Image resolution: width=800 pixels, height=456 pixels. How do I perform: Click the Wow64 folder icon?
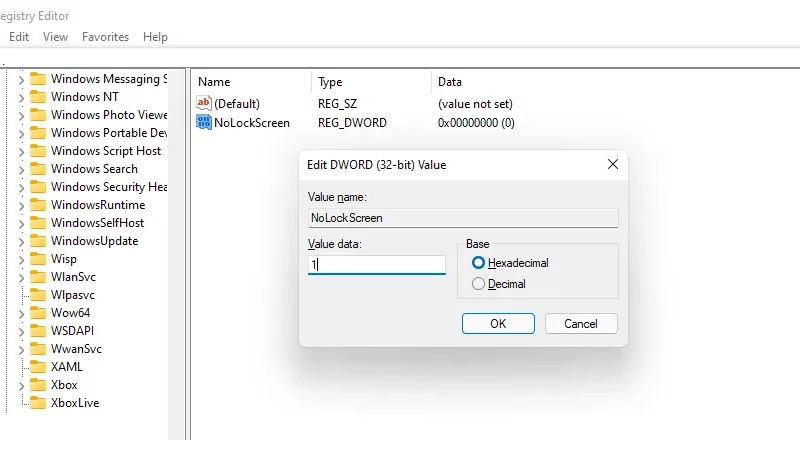pos(38,313)
